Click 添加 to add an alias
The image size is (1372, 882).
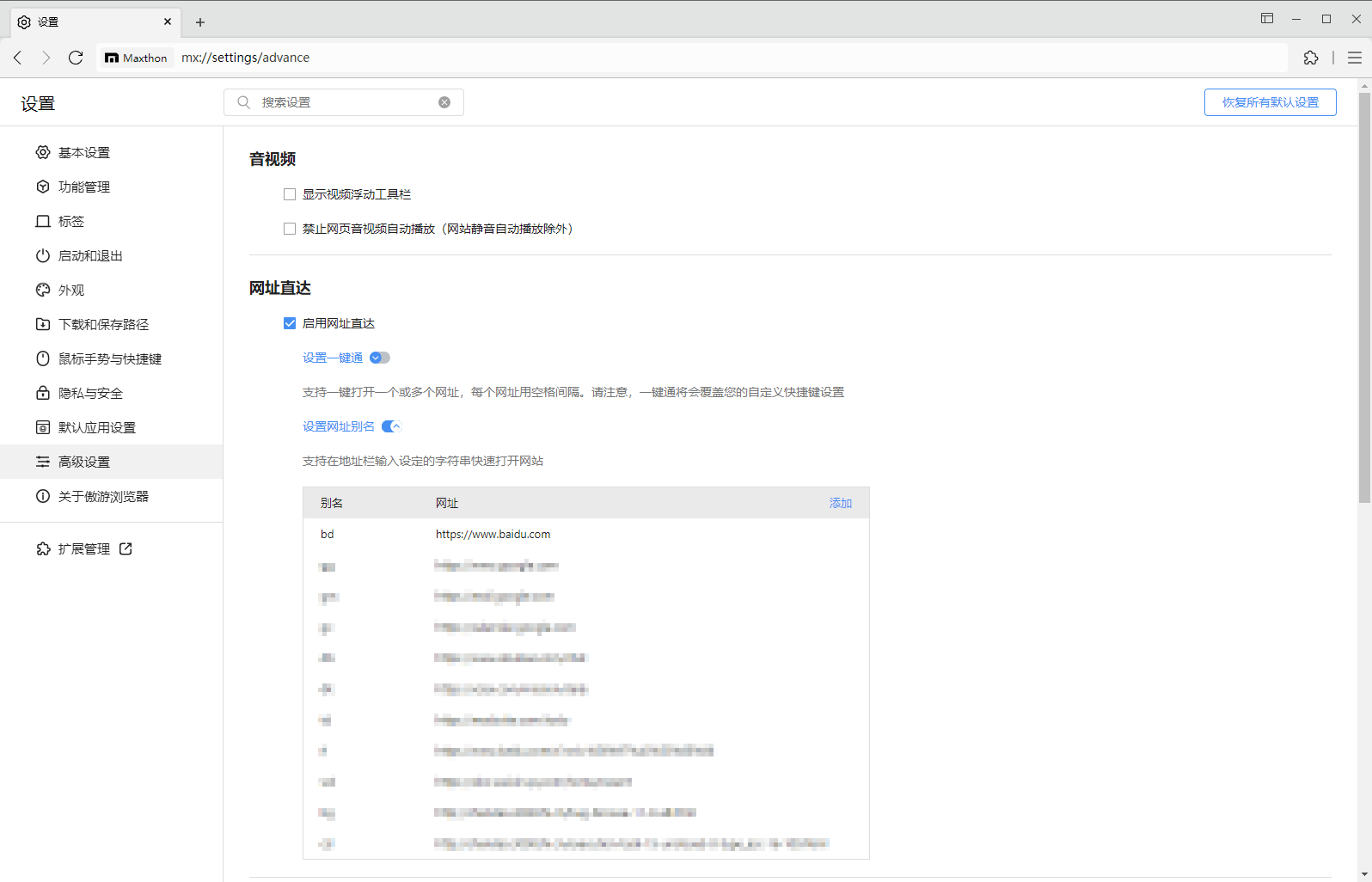click(x=840, y=503)
